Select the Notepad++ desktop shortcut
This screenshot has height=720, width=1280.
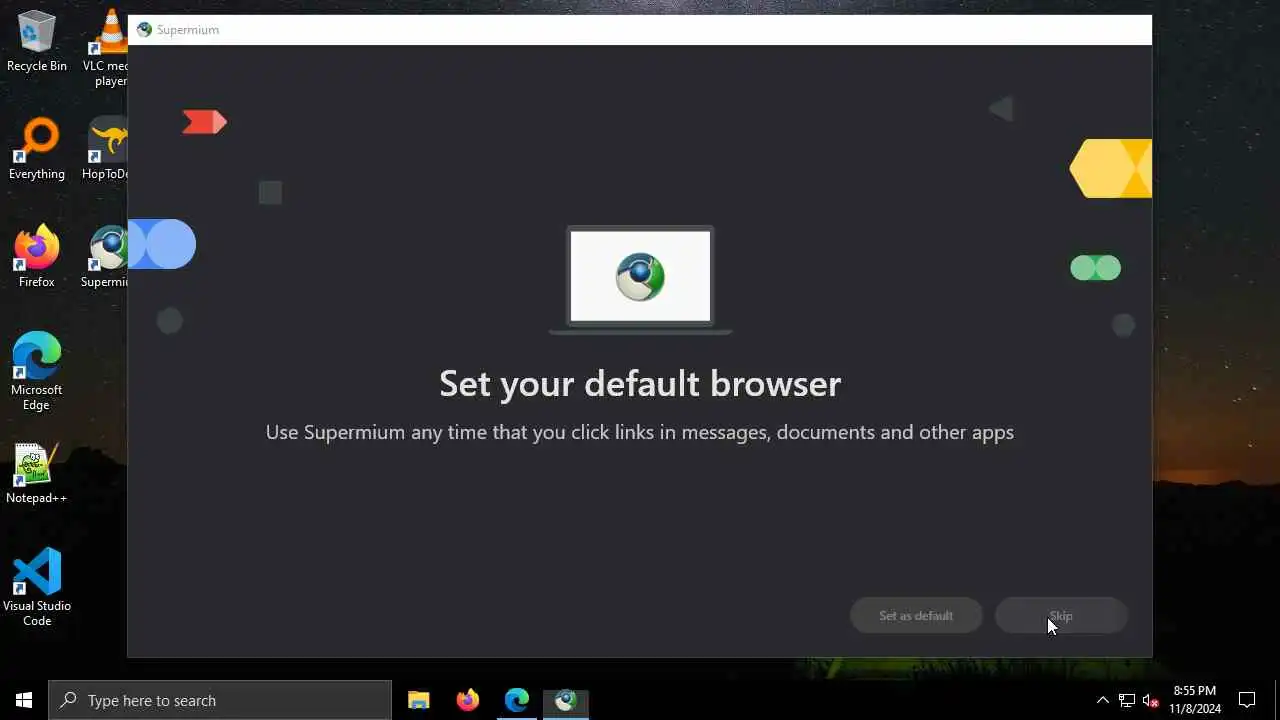(x=37, y=474)
